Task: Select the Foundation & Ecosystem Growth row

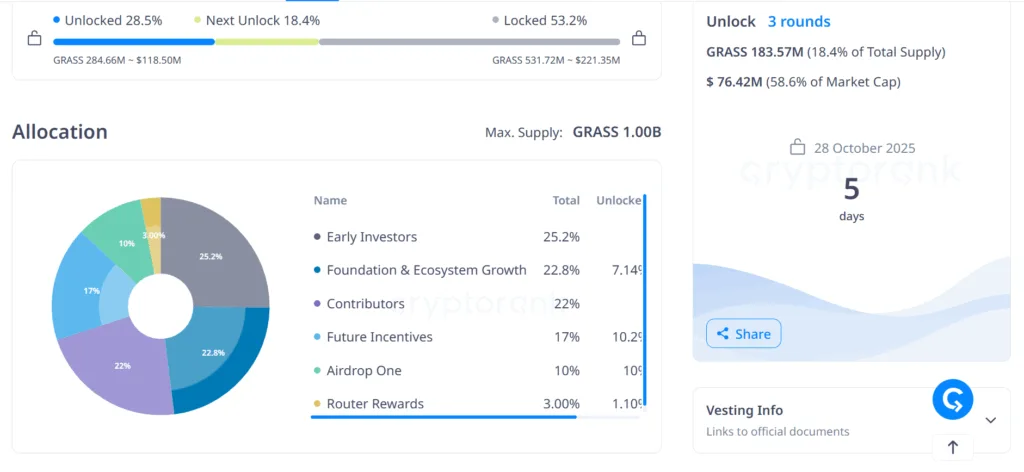Action: click(x=426, y=270)
